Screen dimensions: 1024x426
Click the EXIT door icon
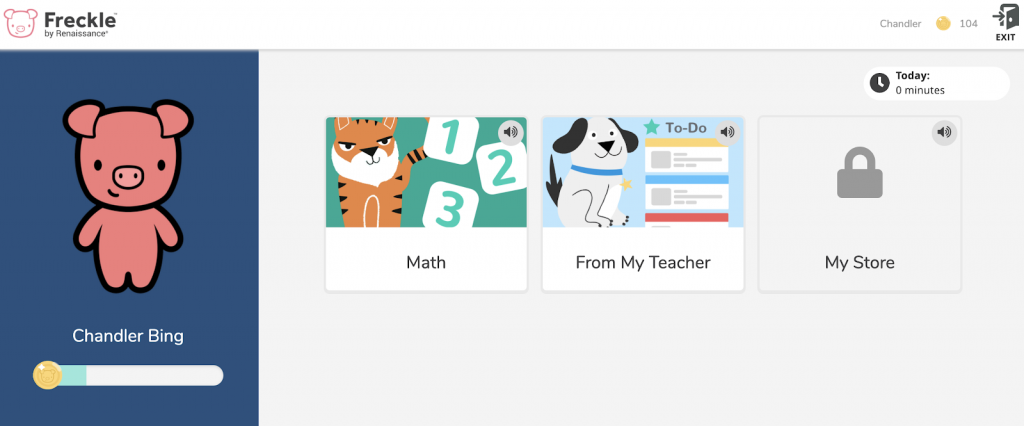[x=1004, y=18]
